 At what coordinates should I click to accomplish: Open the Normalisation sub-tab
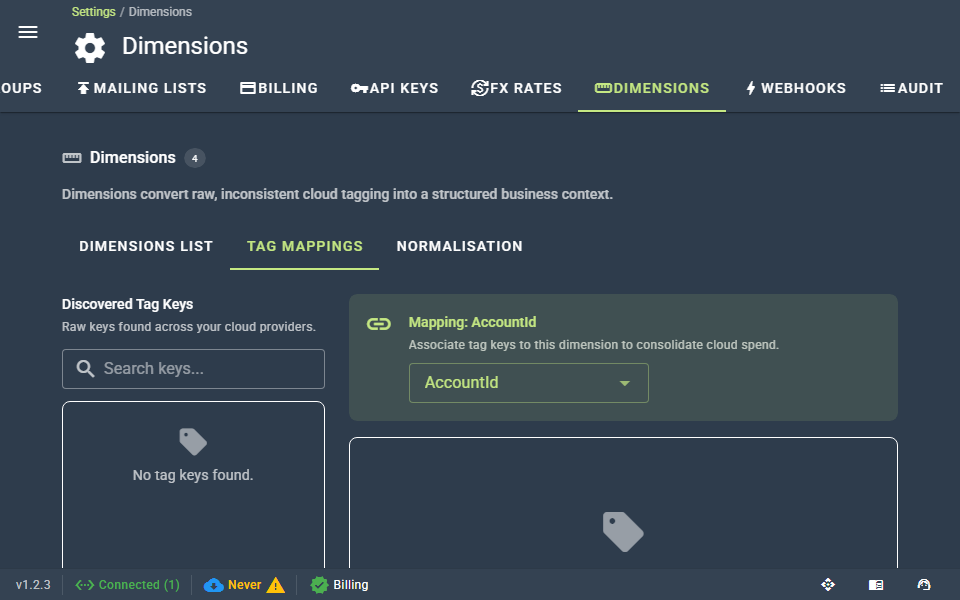tap(459, 246)
